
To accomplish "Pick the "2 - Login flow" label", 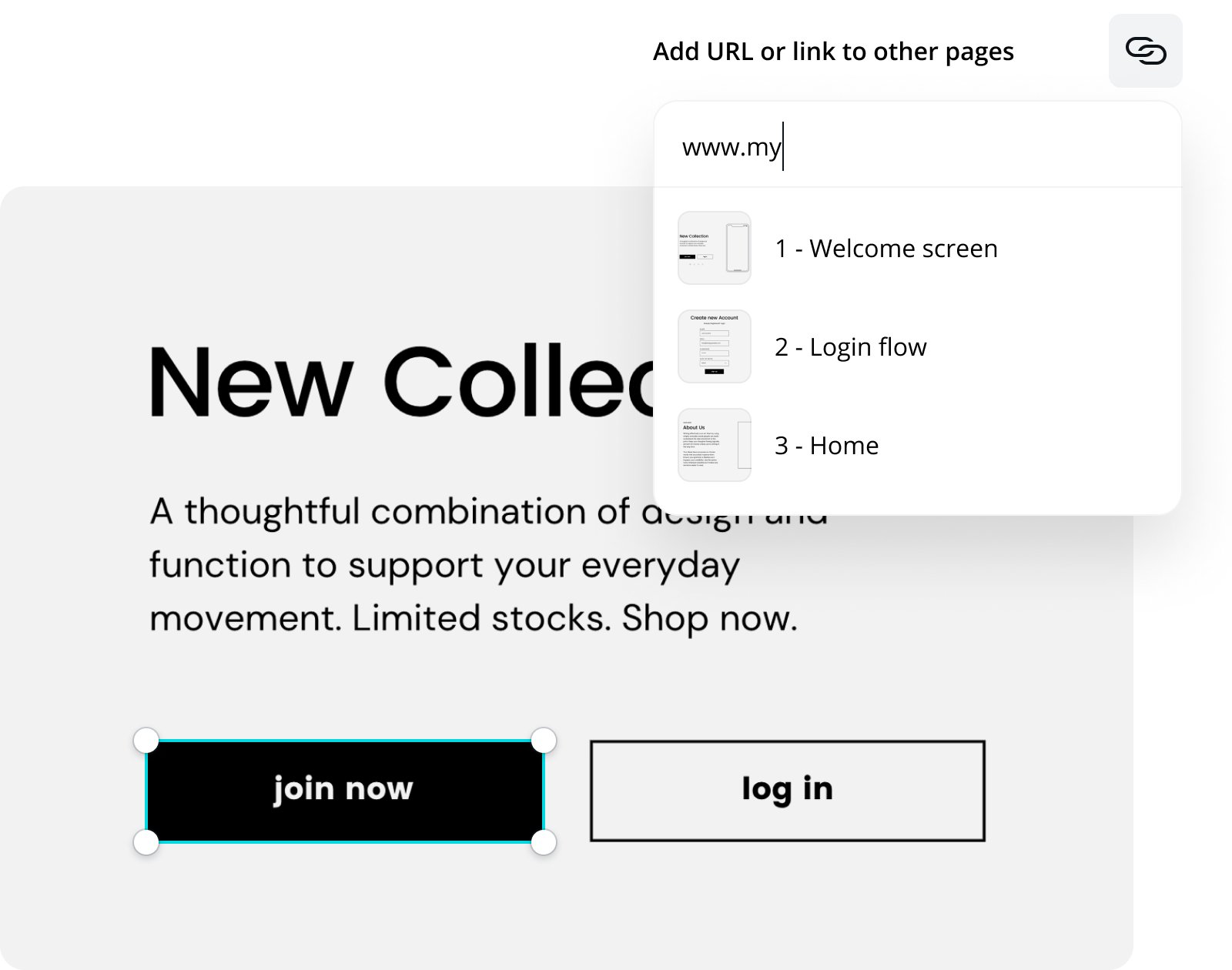I will (x=850, y=347).
